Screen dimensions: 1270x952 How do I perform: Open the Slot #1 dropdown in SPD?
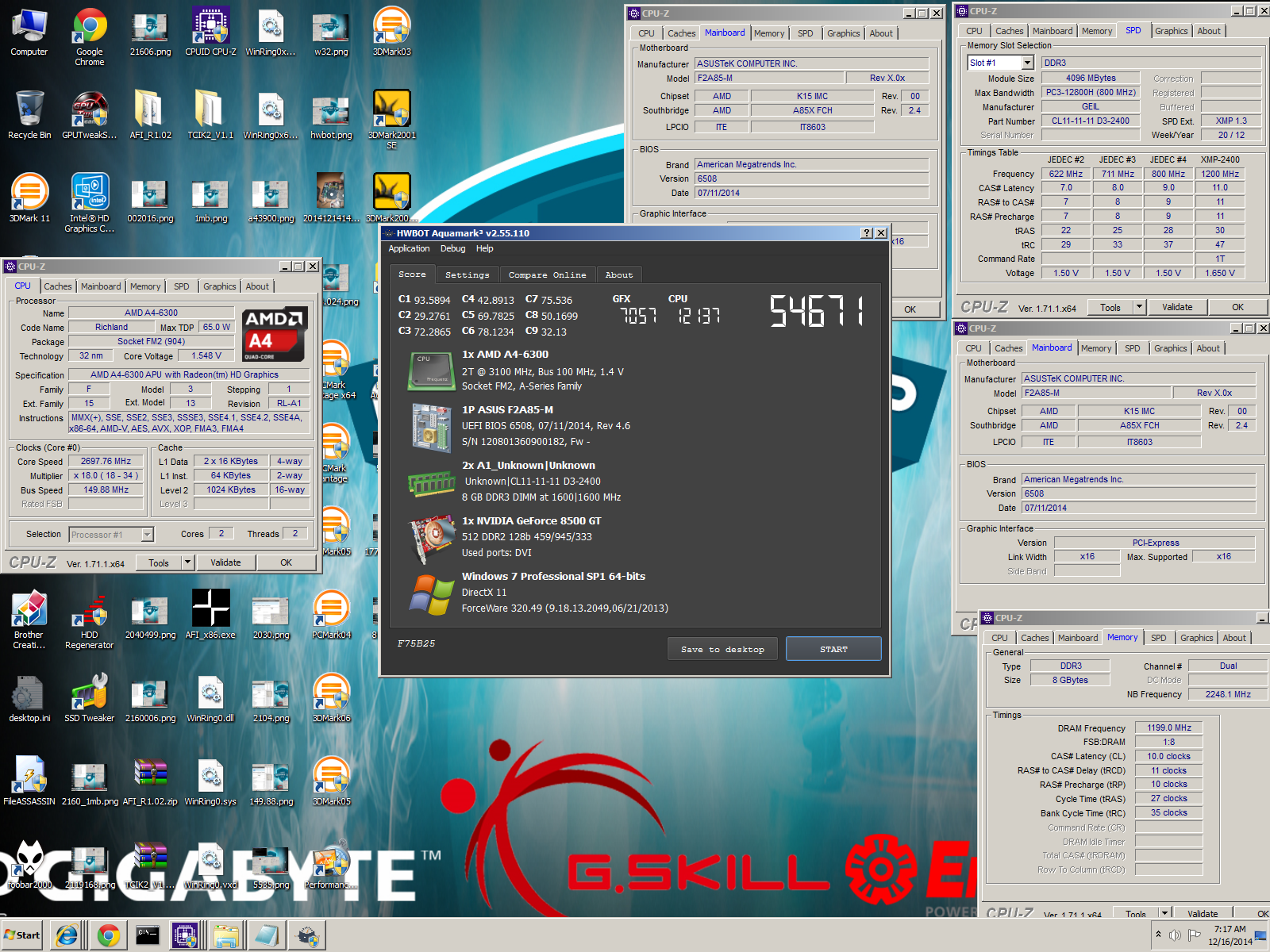tap(1027, 63)
